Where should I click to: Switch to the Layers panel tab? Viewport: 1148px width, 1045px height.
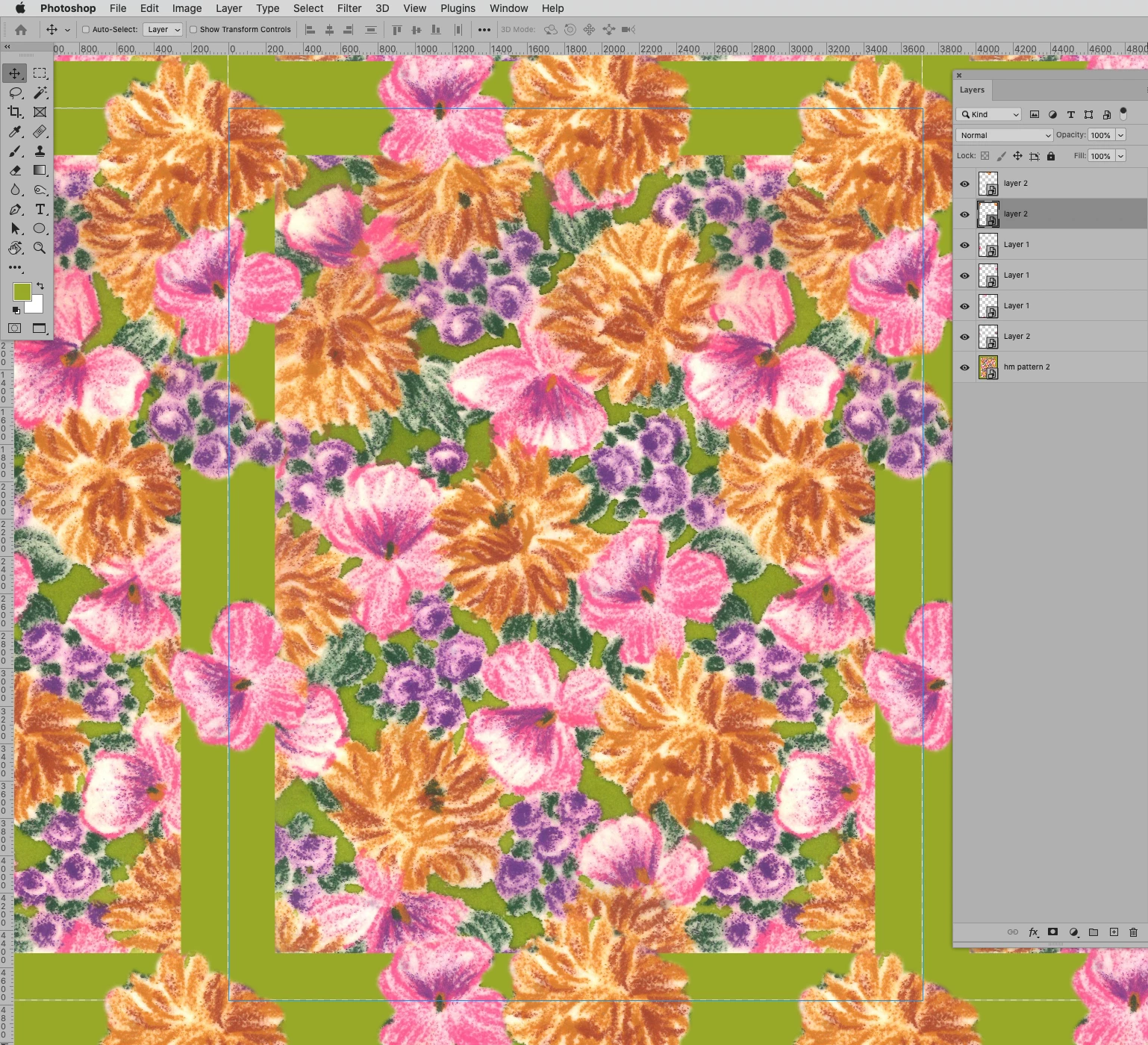972,90
